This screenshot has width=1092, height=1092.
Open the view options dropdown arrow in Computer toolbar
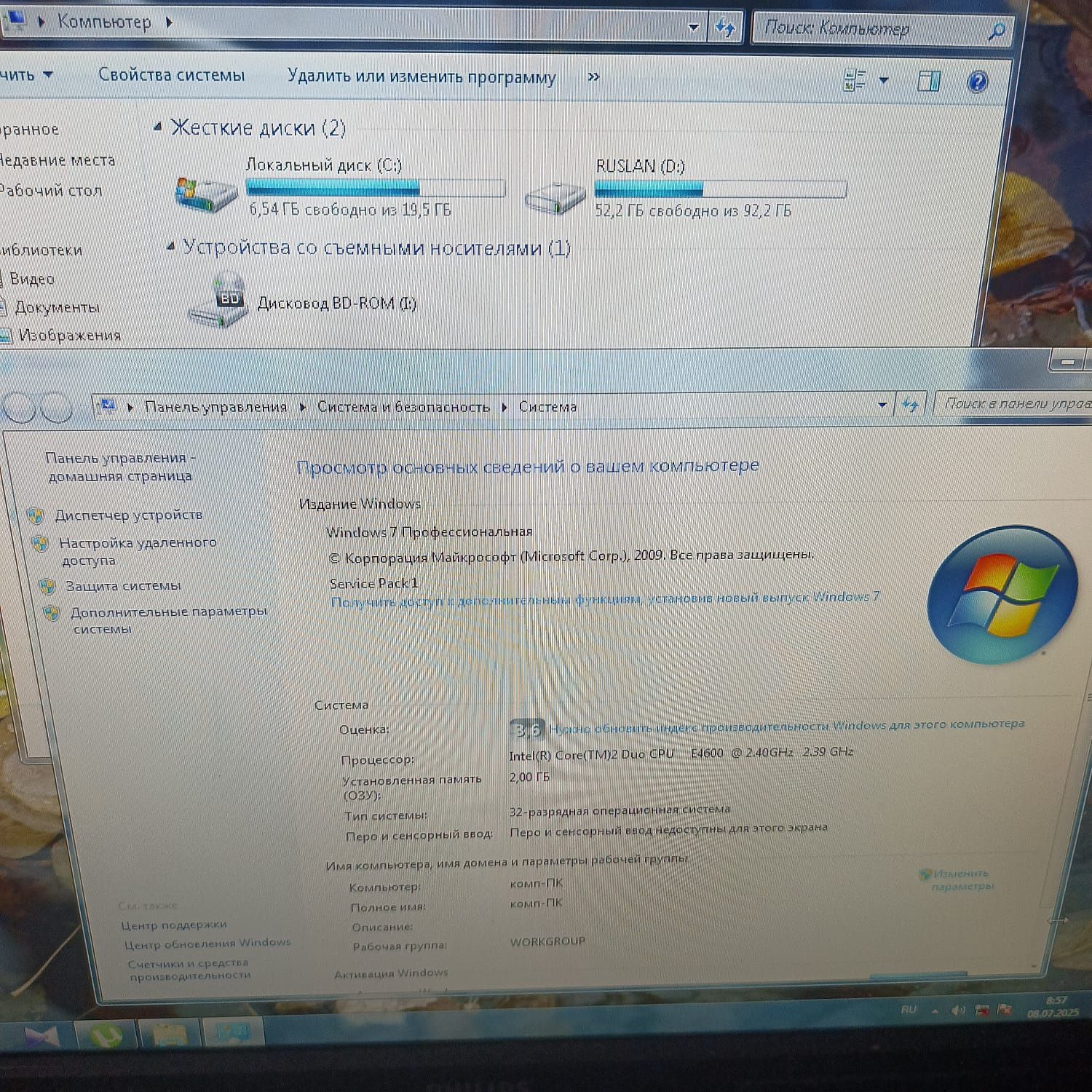click(884, 80)
